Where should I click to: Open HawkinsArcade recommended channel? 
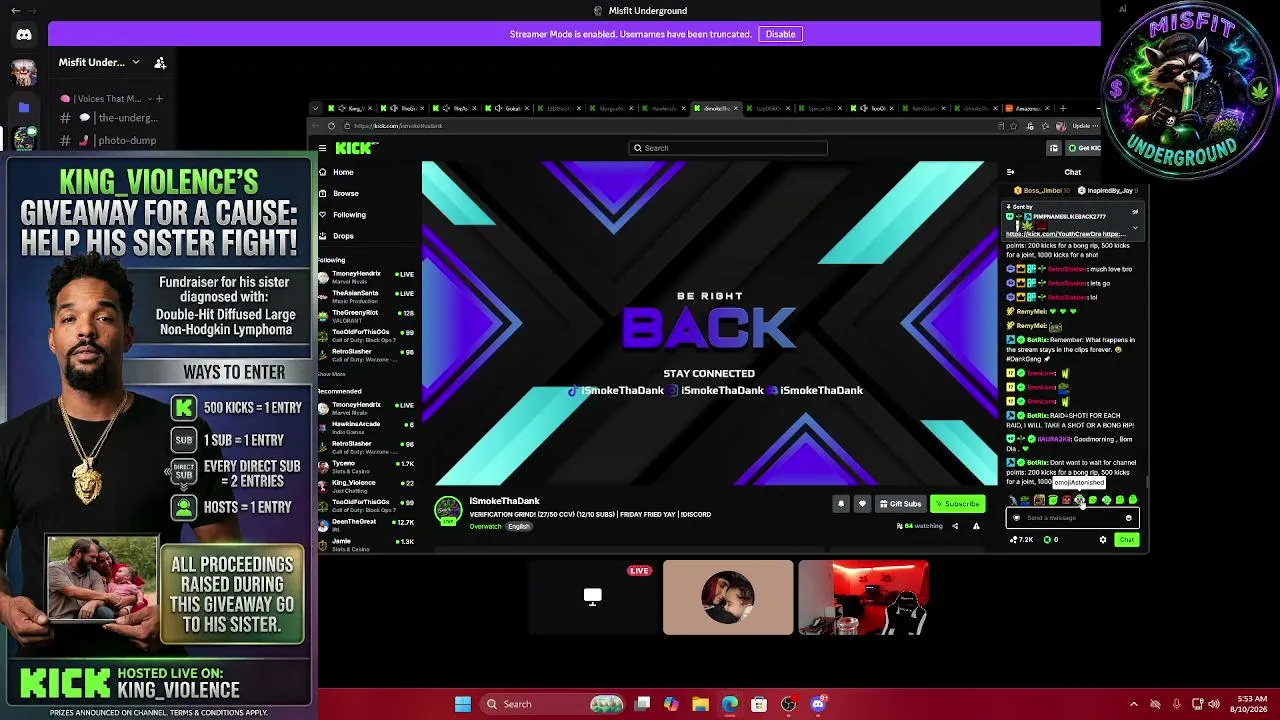[x=366, y=427]
